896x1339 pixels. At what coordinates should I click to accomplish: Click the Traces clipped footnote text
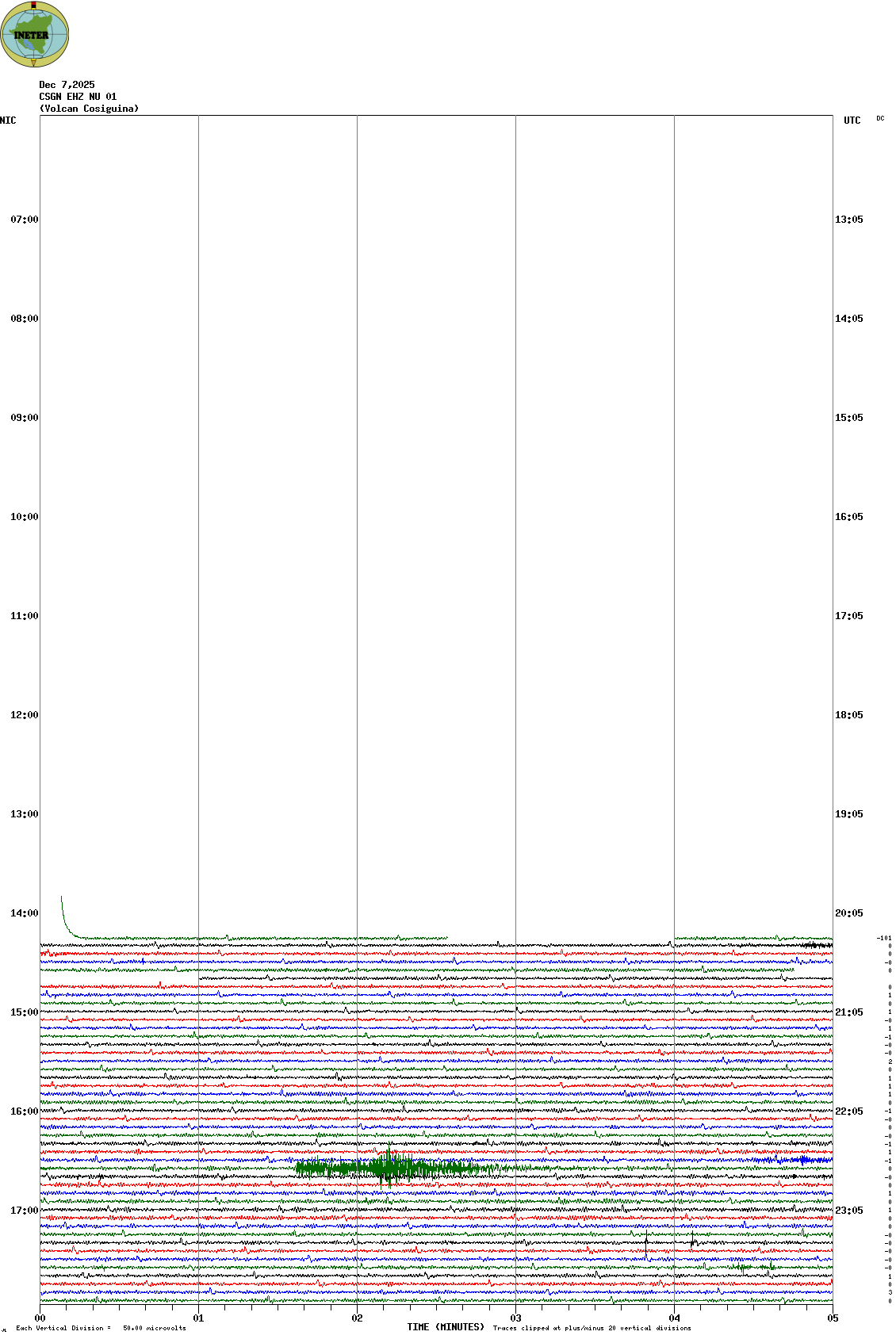(x=592, y=1328)
